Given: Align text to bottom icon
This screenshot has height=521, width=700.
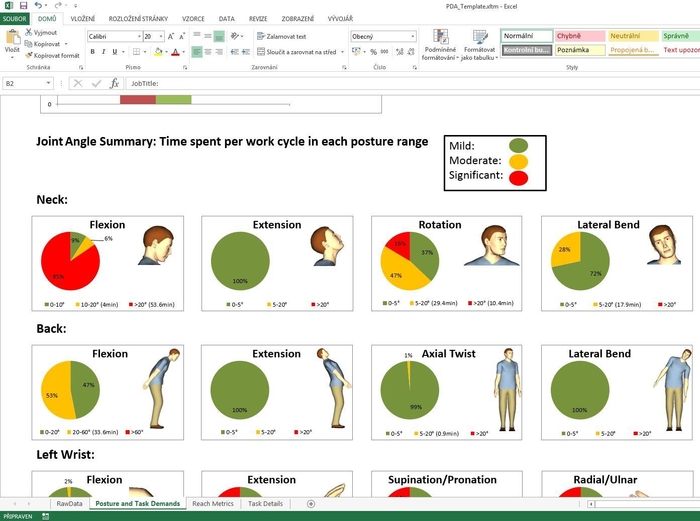Looking at the screenshot, I should click(219, 36).
